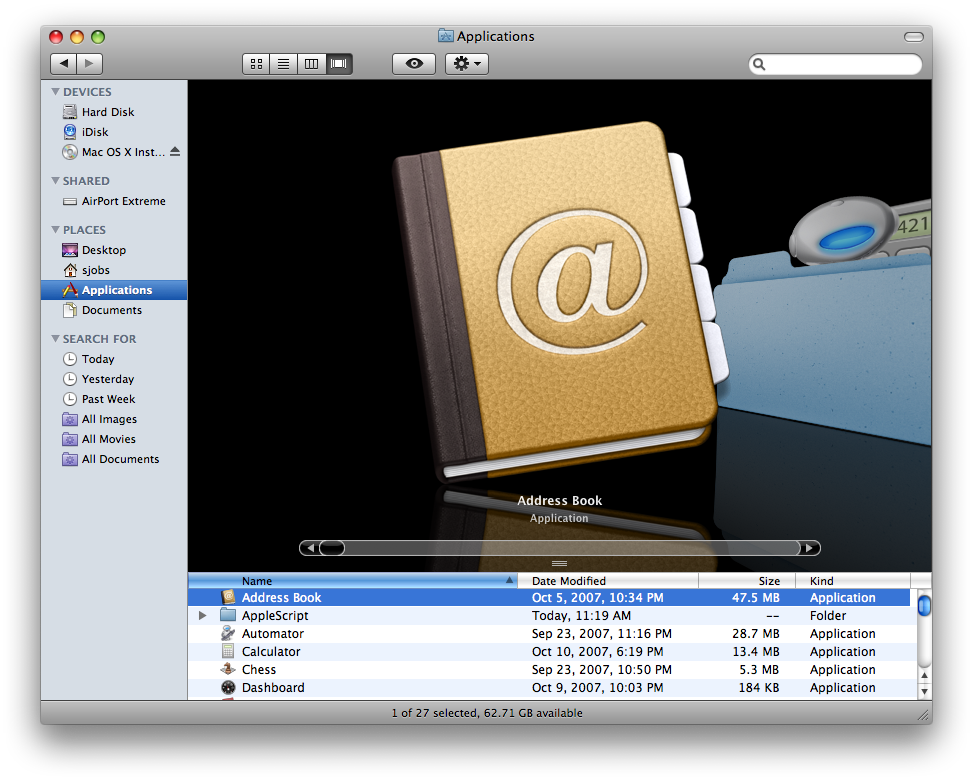Click the Spotlight search field
The width and height of the screenshot is (973, 780).
pos(836,64)
